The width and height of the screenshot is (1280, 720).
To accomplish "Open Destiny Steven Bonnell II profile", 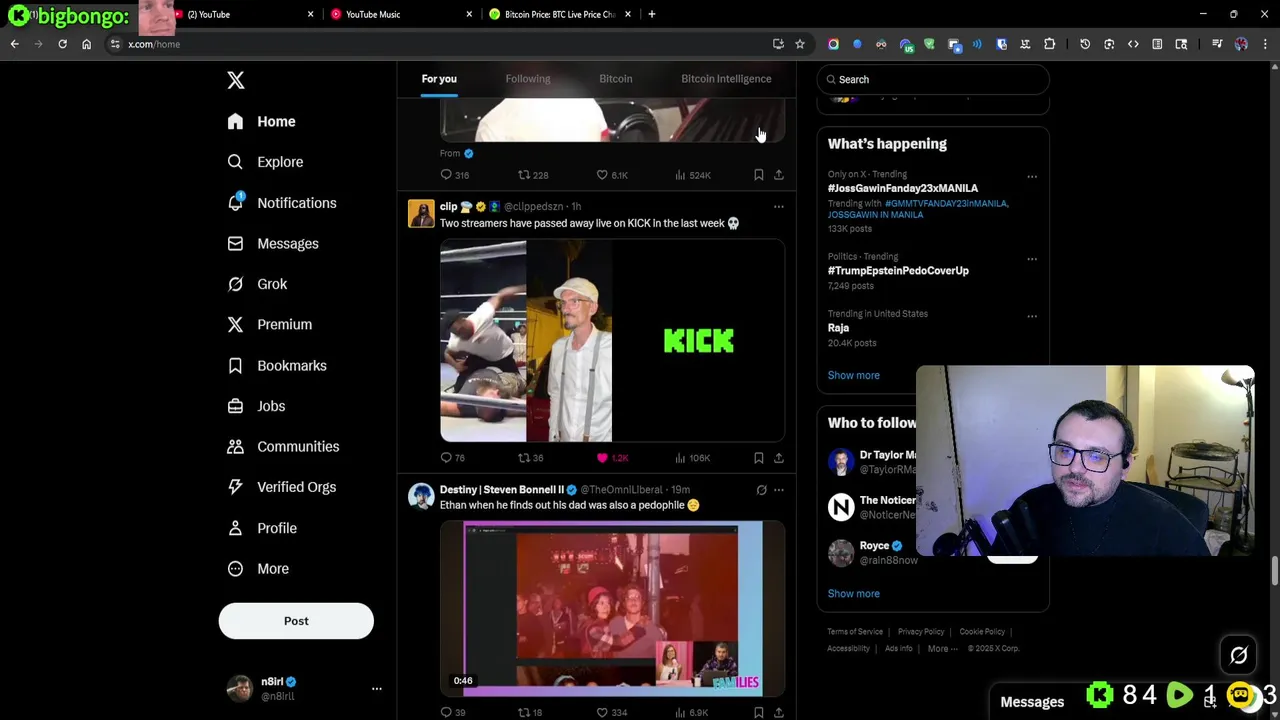I will (x=502, y=490).
